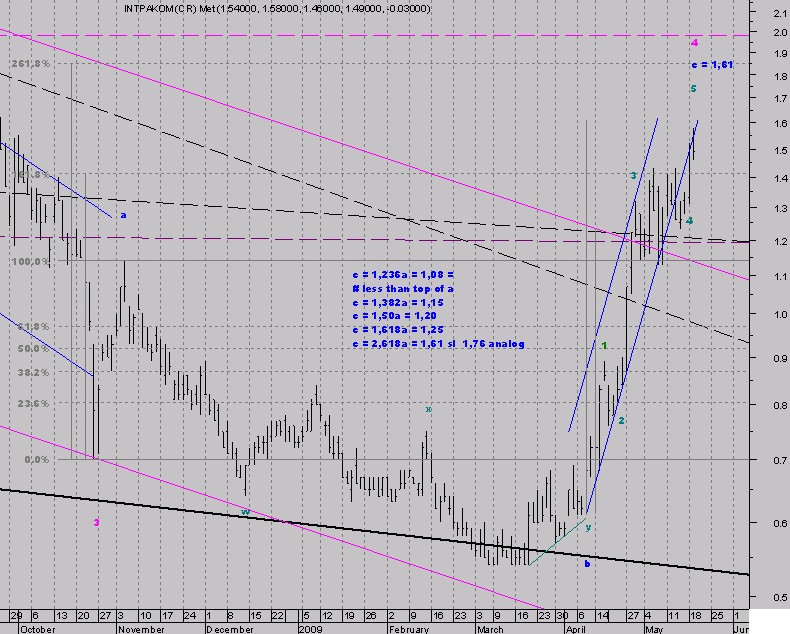Click the November label on time axis
The height and width of the screenshot is (634, 790).
(140, 629)
